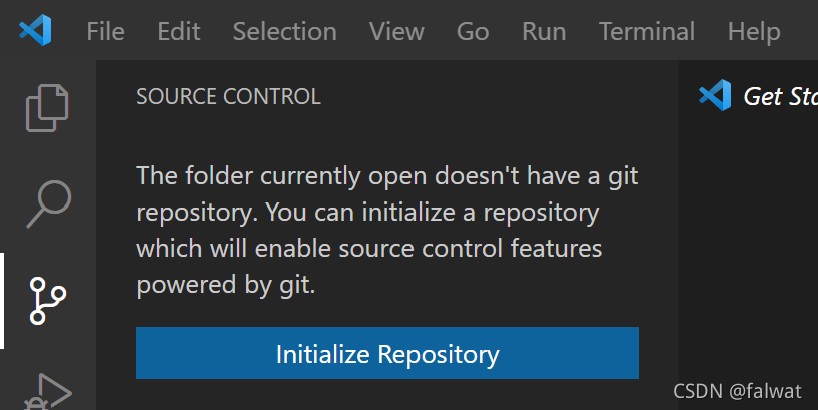Click the VS Code logo in title bar
The image size is (818, 410).
(35, 30)
